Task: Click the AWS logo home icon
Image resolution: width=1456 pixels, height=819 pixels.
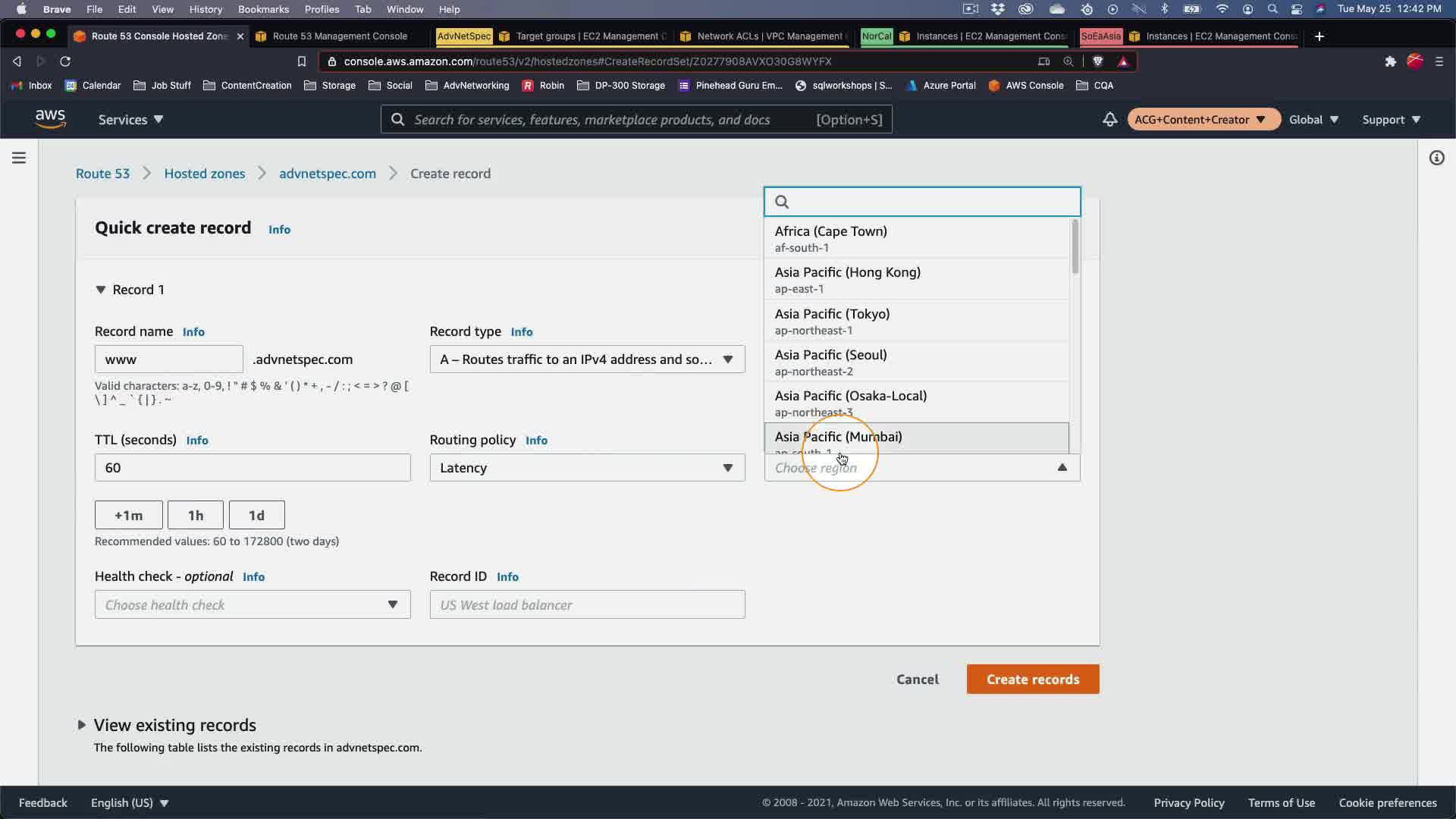Action: [x=50, y=119]
